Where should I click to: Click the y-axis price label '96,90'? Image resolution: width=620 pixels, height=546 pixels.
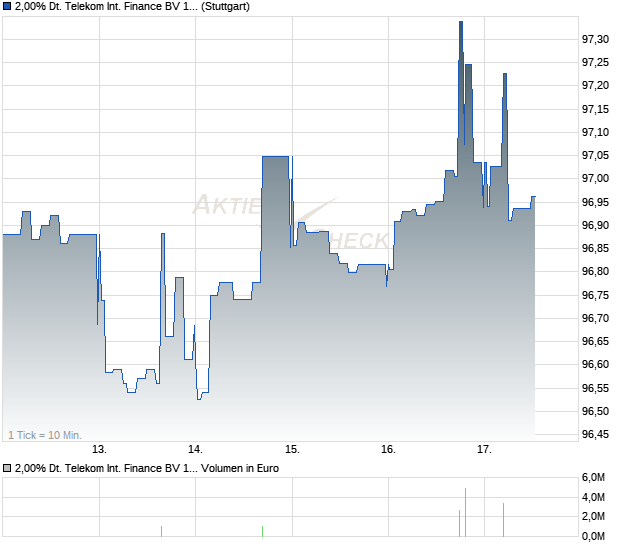[x=595, y=225]
